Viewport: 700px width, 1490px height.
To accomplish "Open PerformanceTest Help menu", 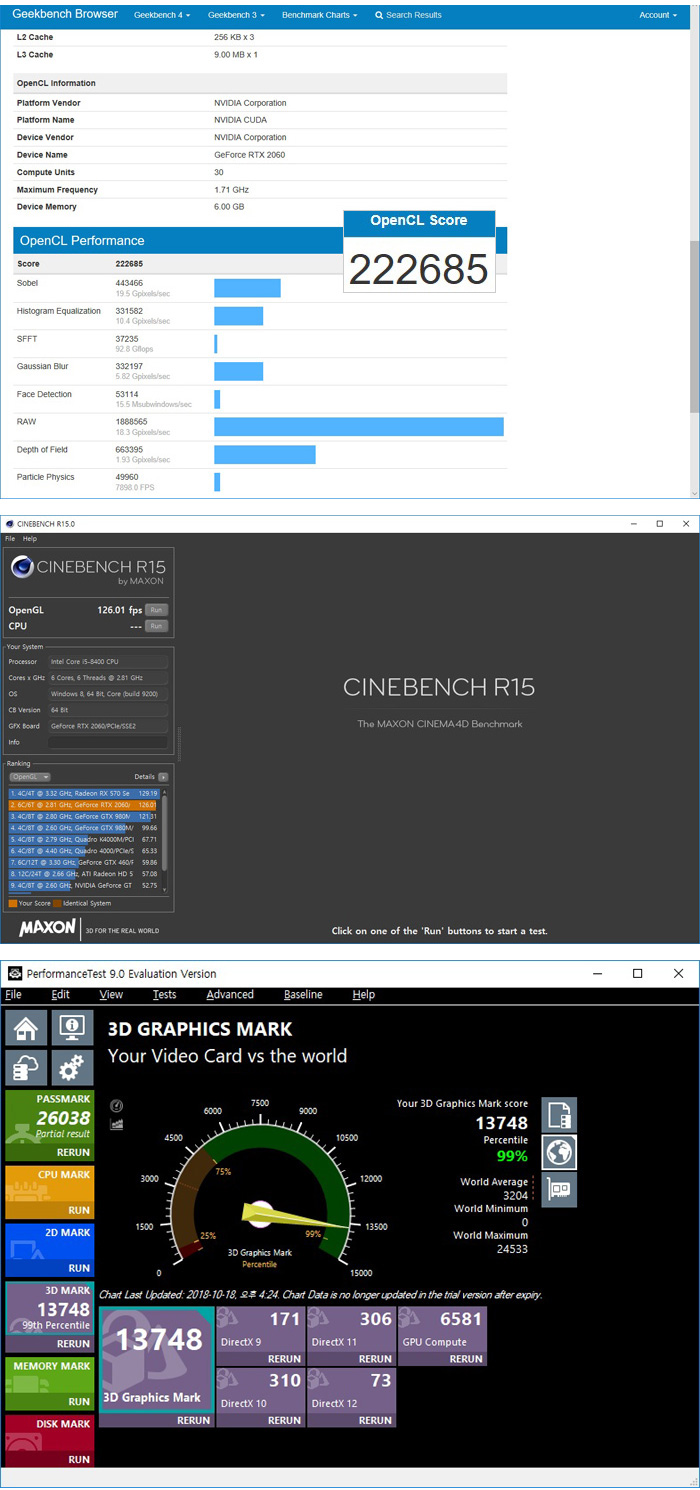I will pos(364,994).
